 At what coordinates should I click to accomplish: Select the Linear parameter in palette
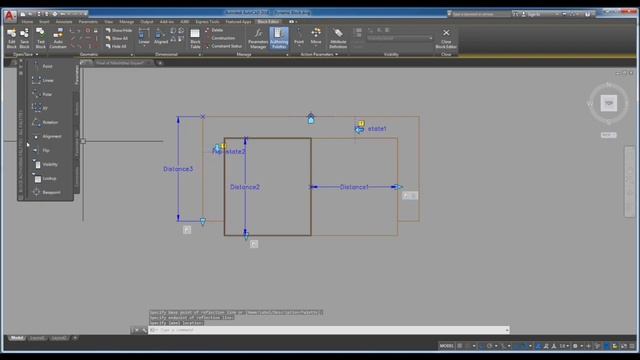click(x=43, y=80)
